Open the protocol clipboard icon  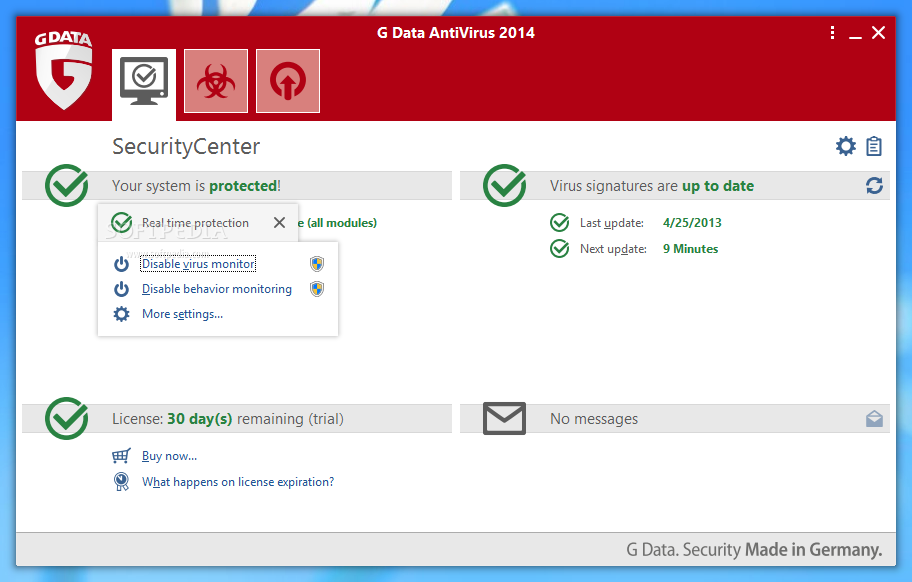click(874, 146)
